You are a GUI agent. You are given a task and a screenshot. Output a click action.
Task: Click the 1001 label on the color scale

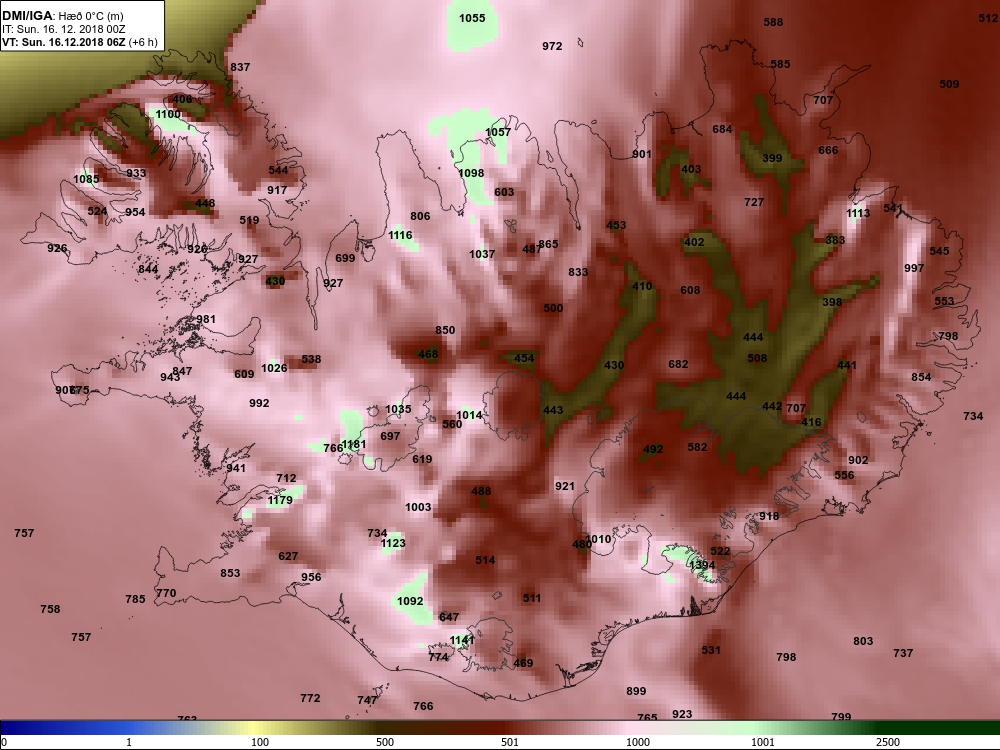763,742
